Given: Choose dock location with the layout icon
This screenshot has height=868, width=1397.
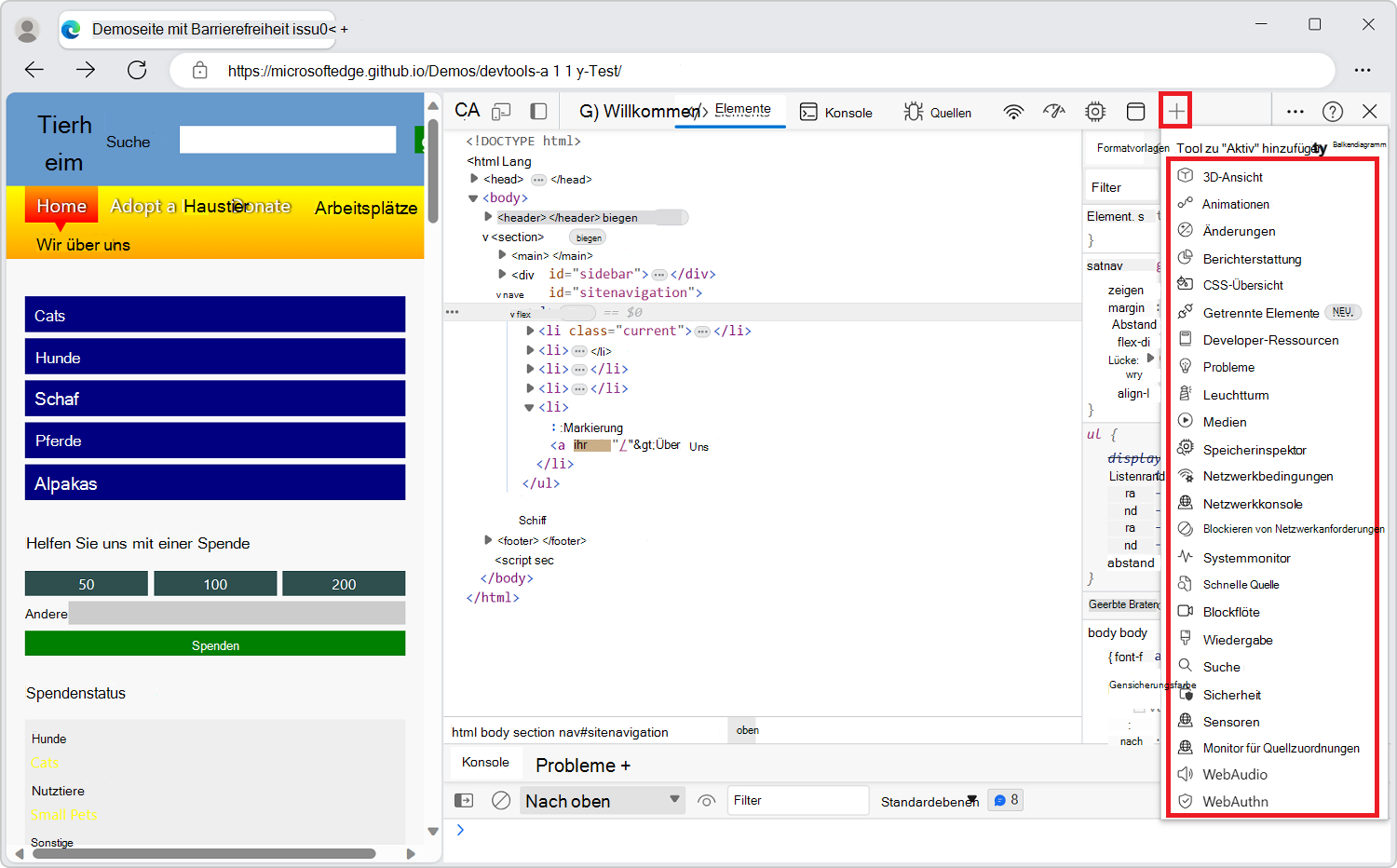Looking at the screenshot, I should coord(1136,111).
